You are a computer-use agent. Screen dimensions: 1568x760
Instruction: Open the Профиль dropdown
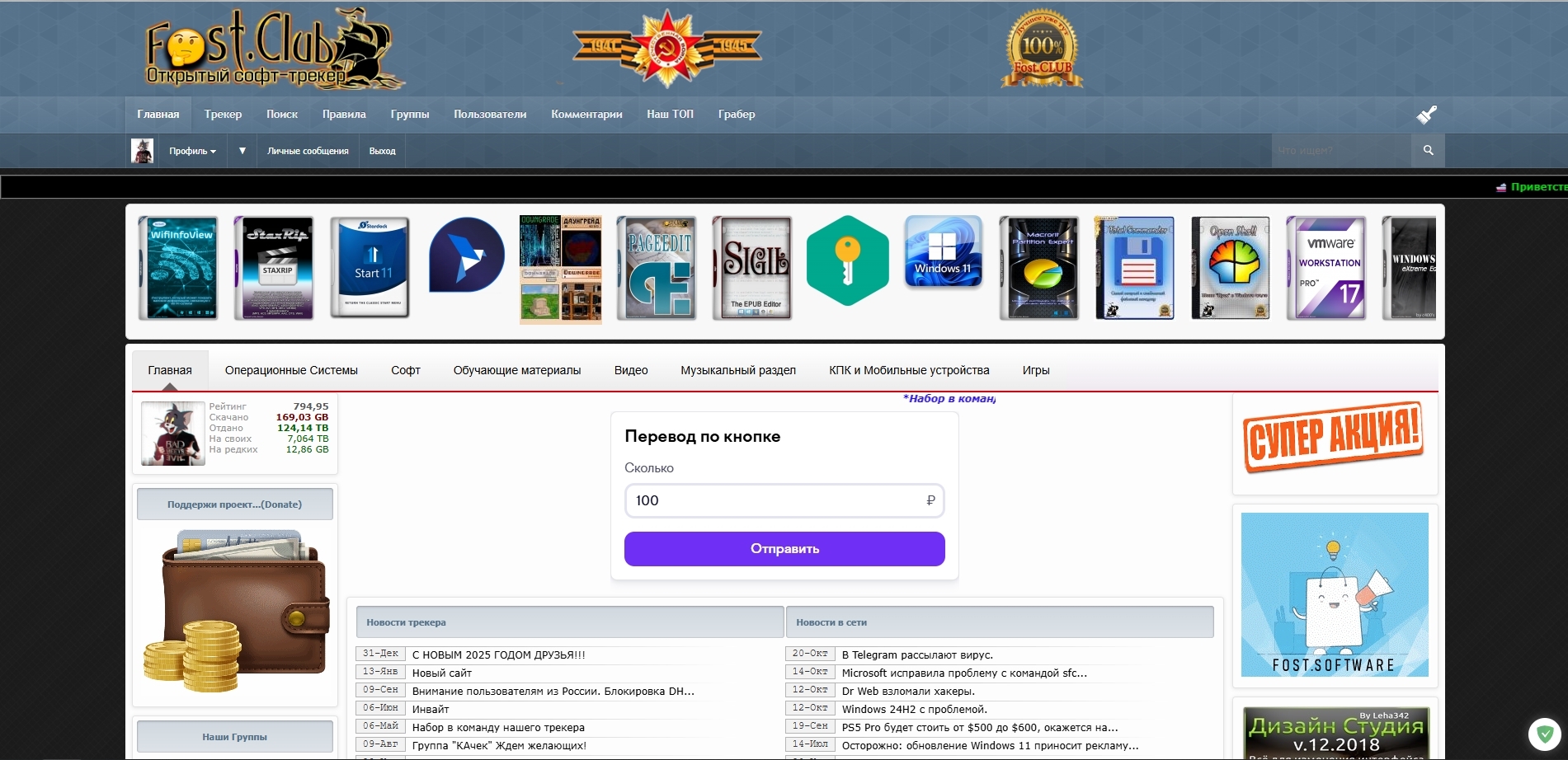click(192, 151)
